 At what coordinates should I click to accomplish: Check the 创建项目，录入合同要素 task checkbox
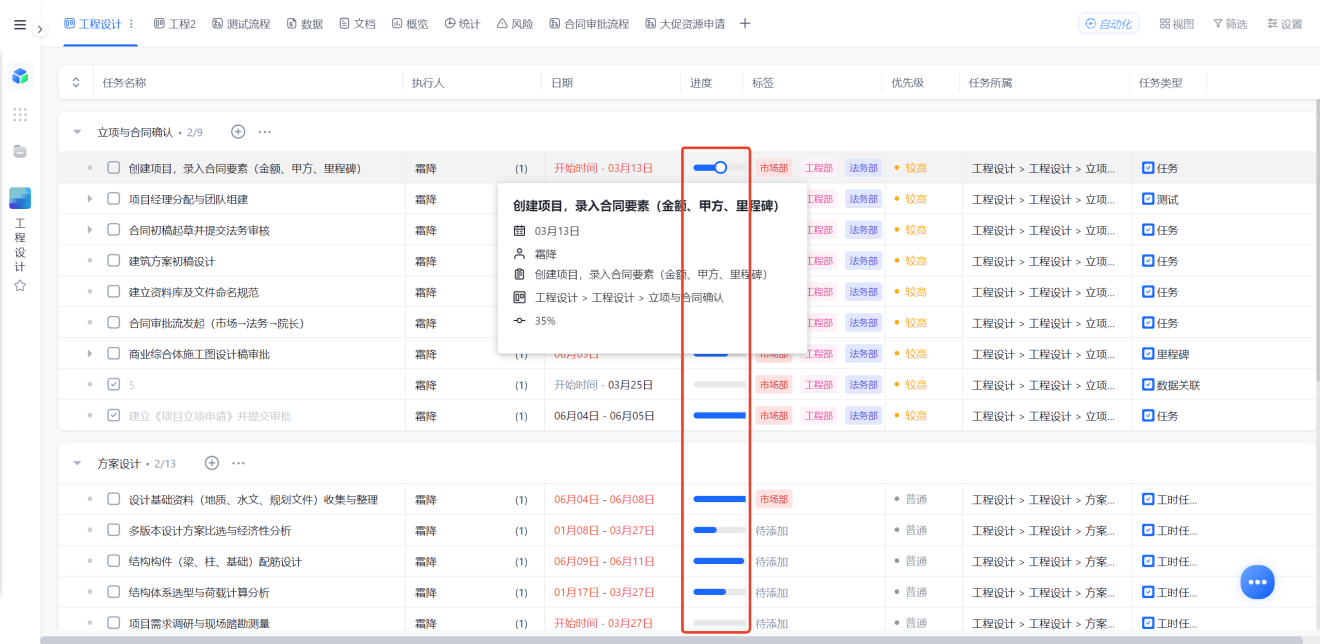point(114,168)
